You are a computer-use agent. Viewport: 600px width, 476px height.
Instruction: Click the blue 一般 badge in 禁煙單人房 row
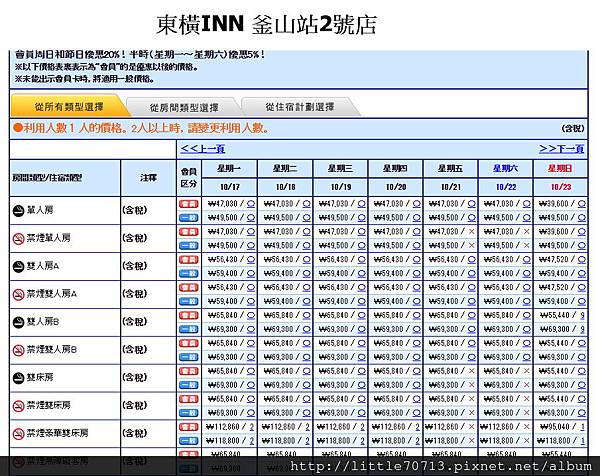189,246
